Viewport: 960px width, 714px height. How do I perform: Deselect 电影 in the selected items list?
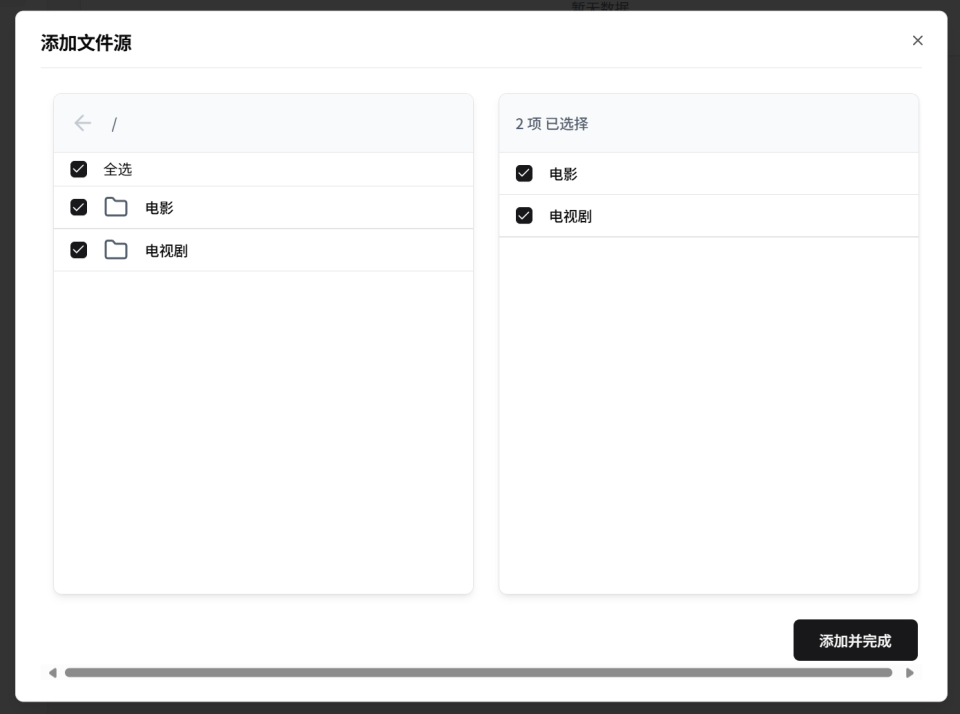coord(524,174)
